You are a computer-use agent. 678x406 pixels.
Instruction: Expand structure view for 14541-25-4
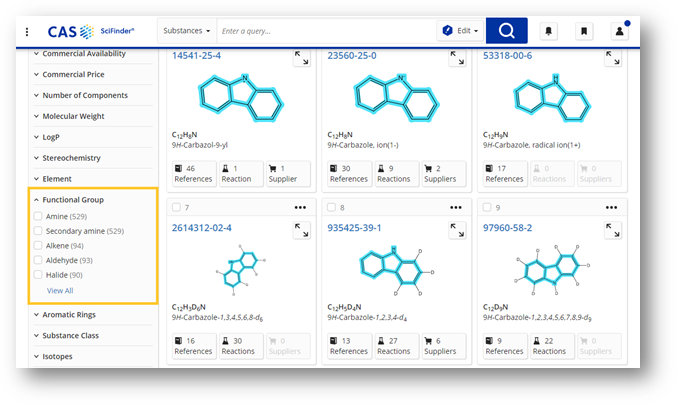pyautogui.click(x=301, y=58)
